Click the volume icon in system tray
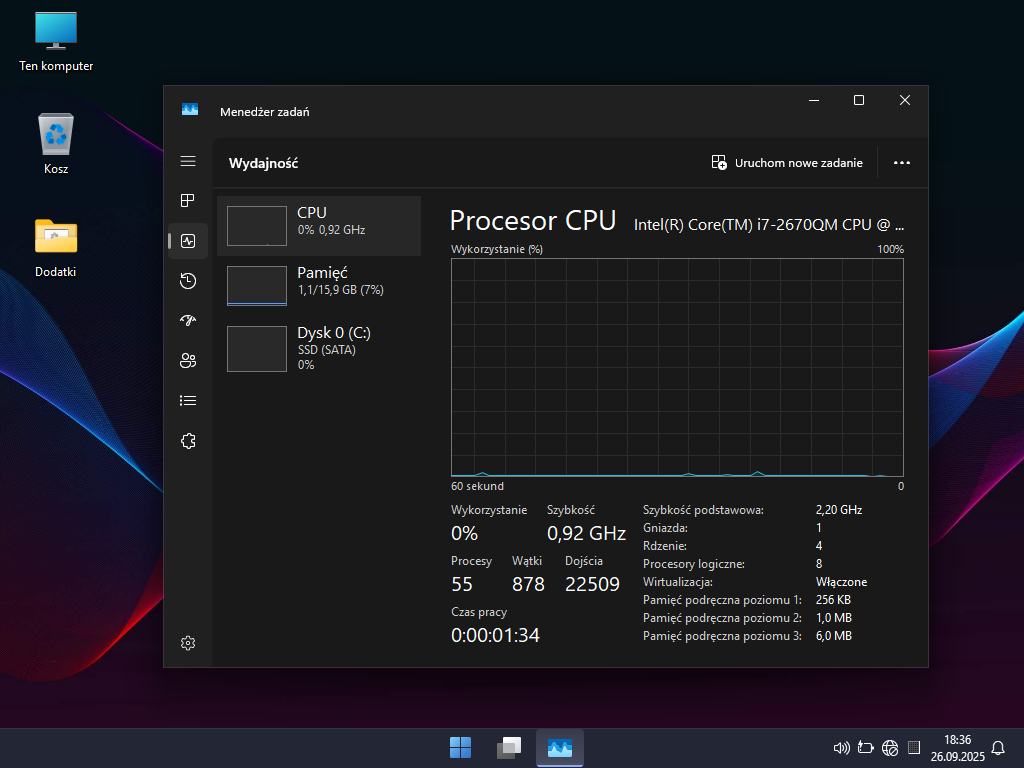 841,748
